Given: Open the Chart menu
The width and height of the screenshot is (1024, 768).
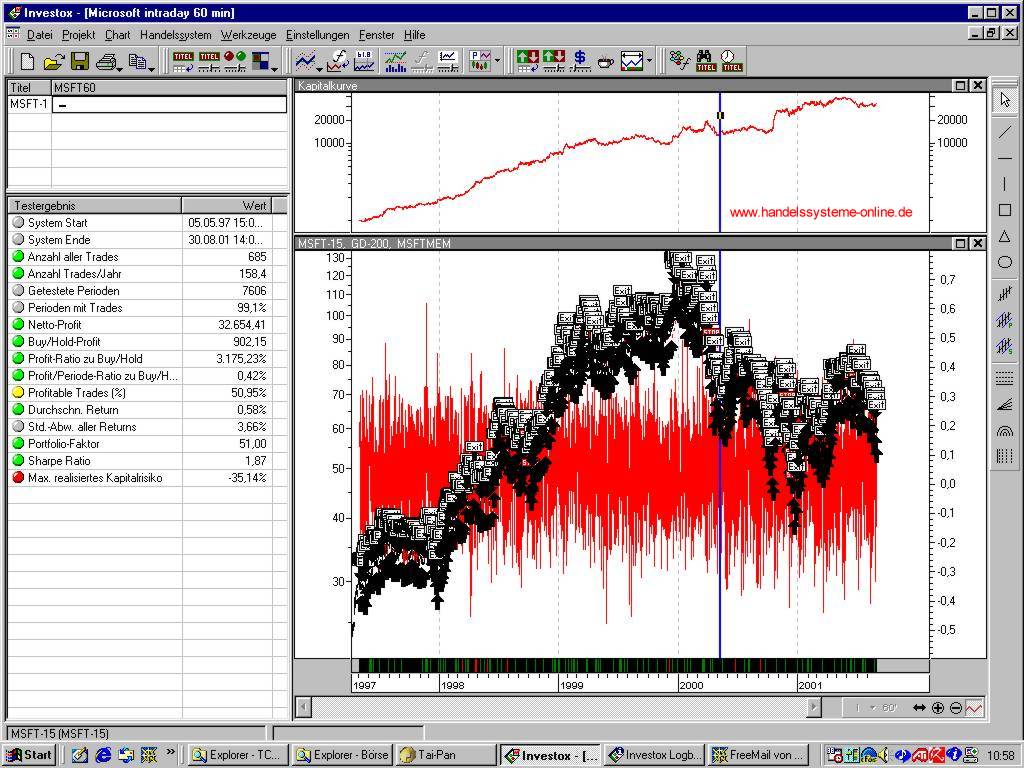Looking at the screenshot, I should (118, 35).
